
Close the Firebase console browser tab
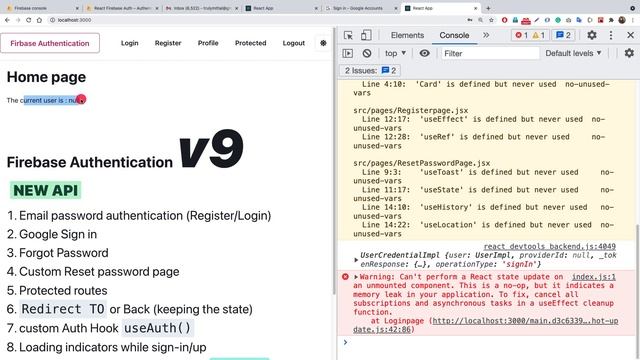pos(77,8)
